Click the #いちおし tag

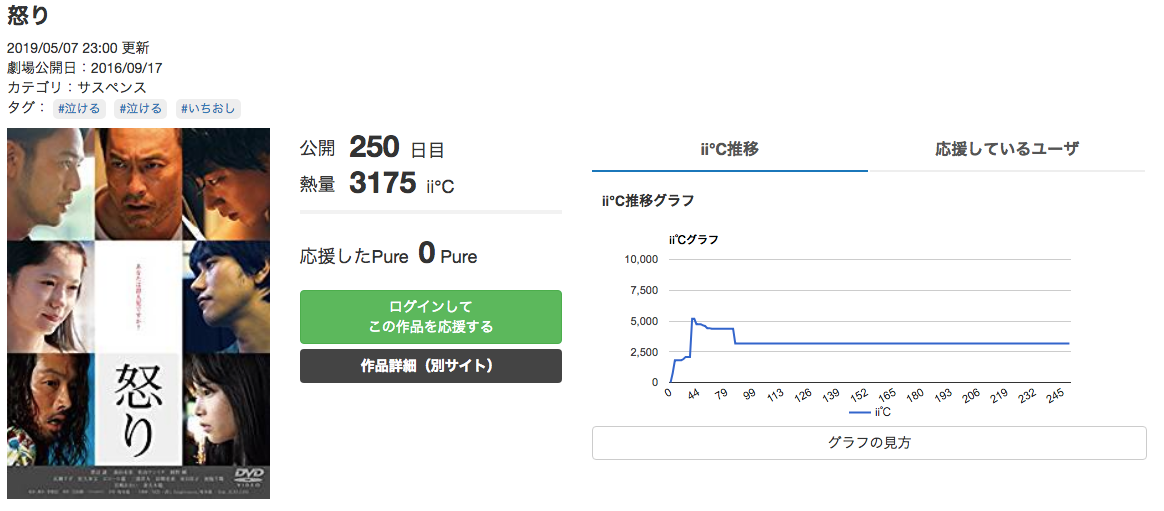click(x=208, y=109)
